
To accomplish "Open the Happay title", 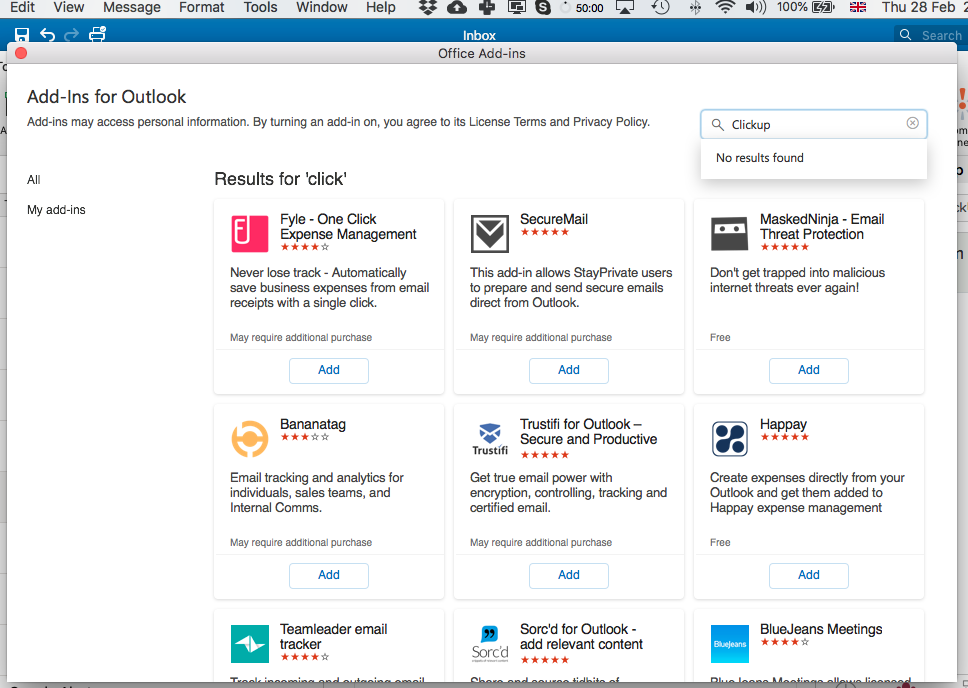I will coord(783,424).
